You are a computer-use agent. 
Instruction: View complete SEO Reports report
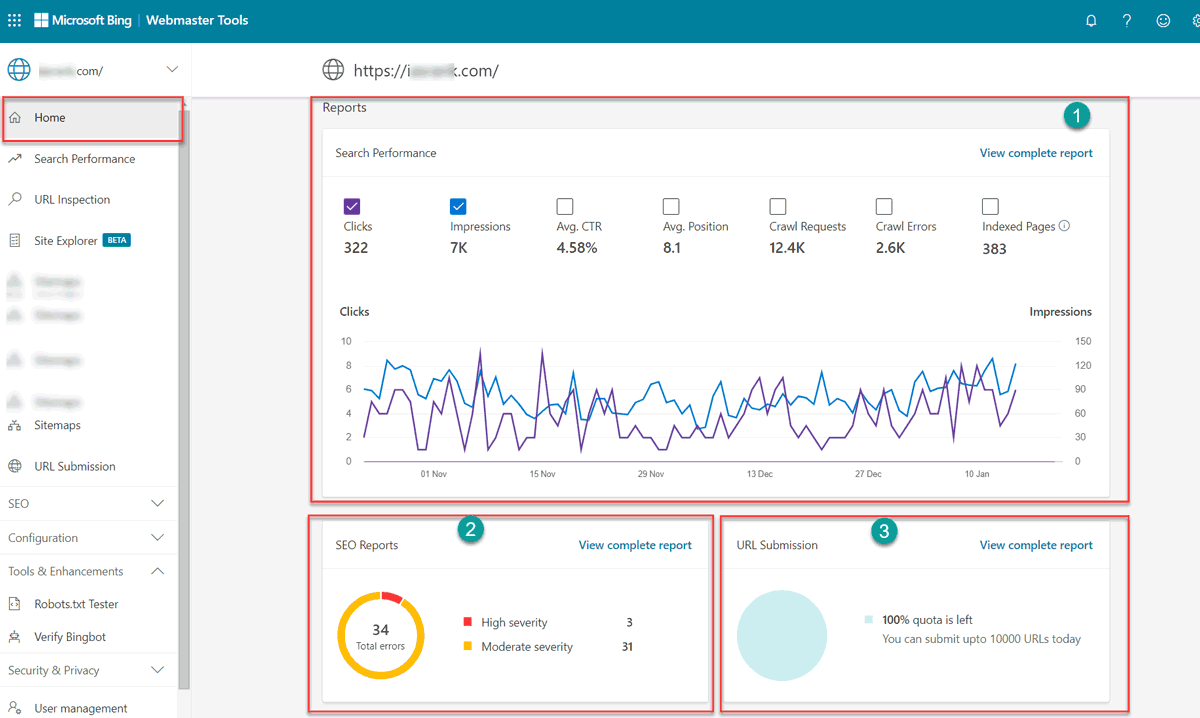click(635, 544)
